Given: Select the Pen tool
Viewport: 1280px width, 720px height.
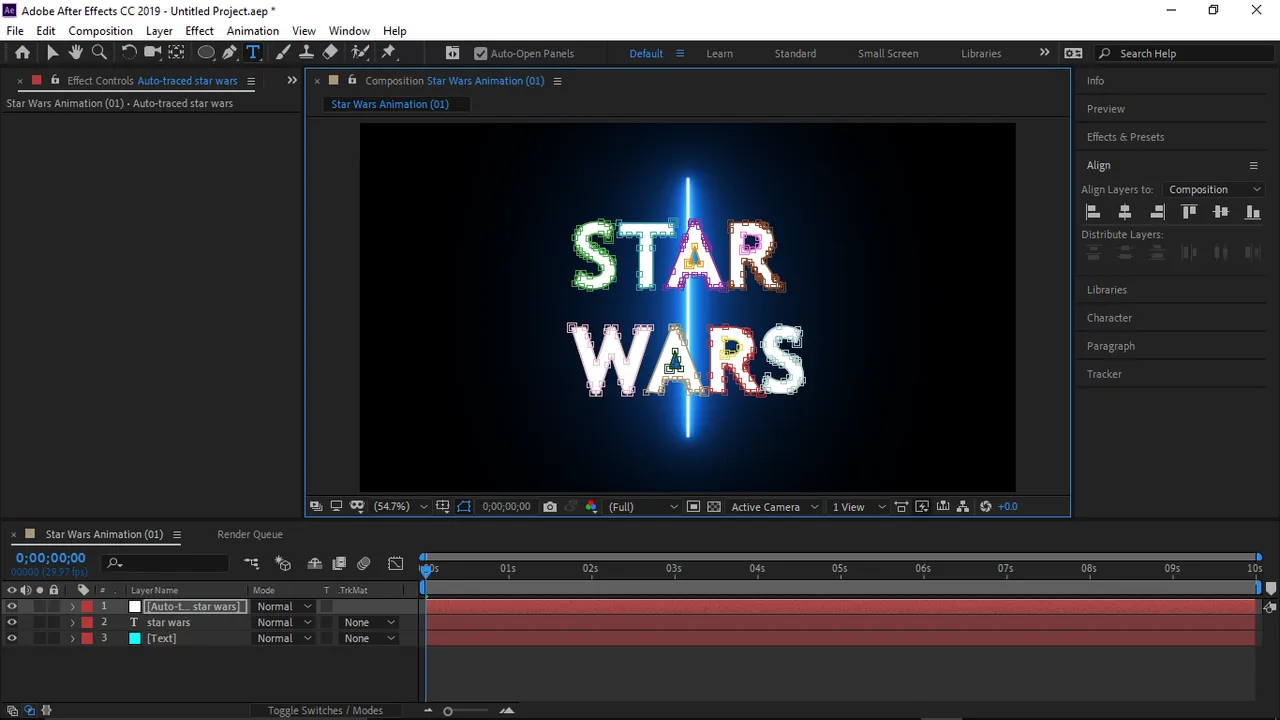Looking at the screenshot, I should click(x=230, y=53).
